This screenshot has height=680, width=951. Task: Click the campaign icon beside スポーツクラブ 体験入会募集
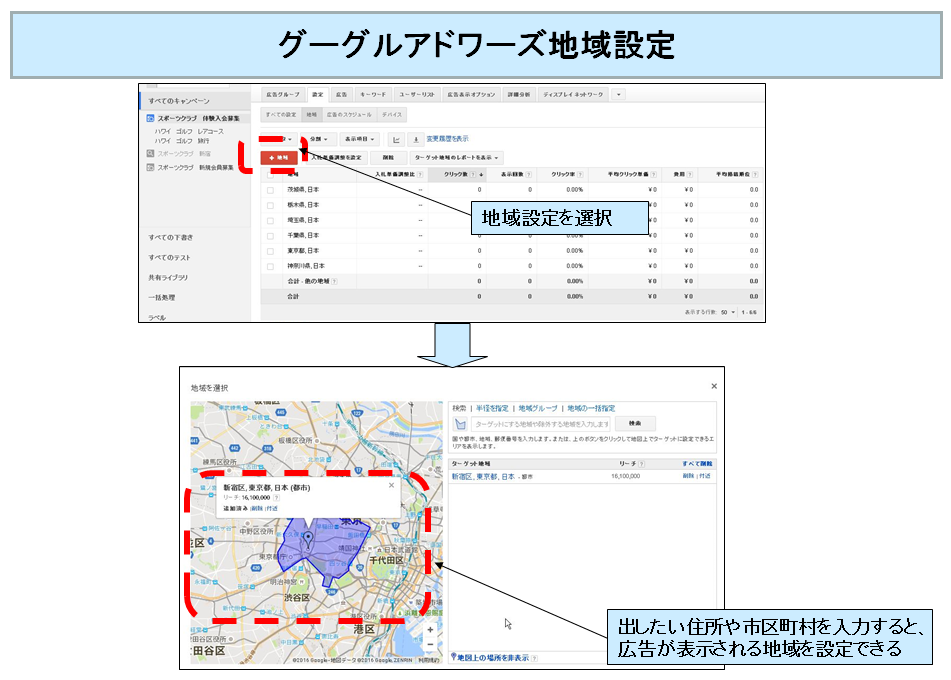coord(150,118)
